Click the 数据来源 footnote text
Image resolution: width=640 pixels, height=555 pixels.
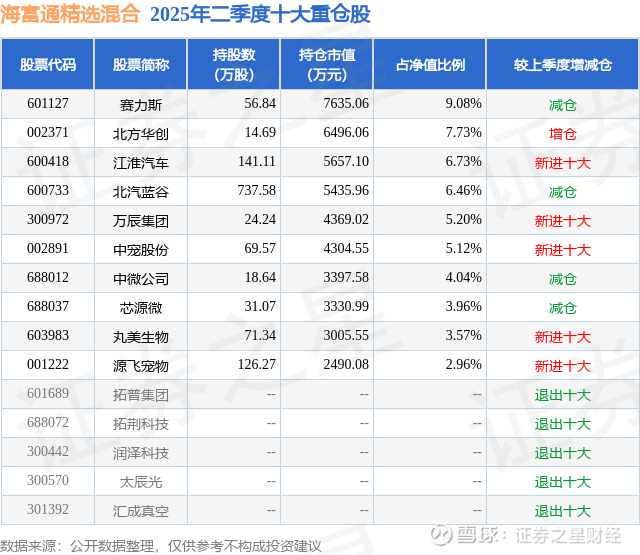[161, 546]
